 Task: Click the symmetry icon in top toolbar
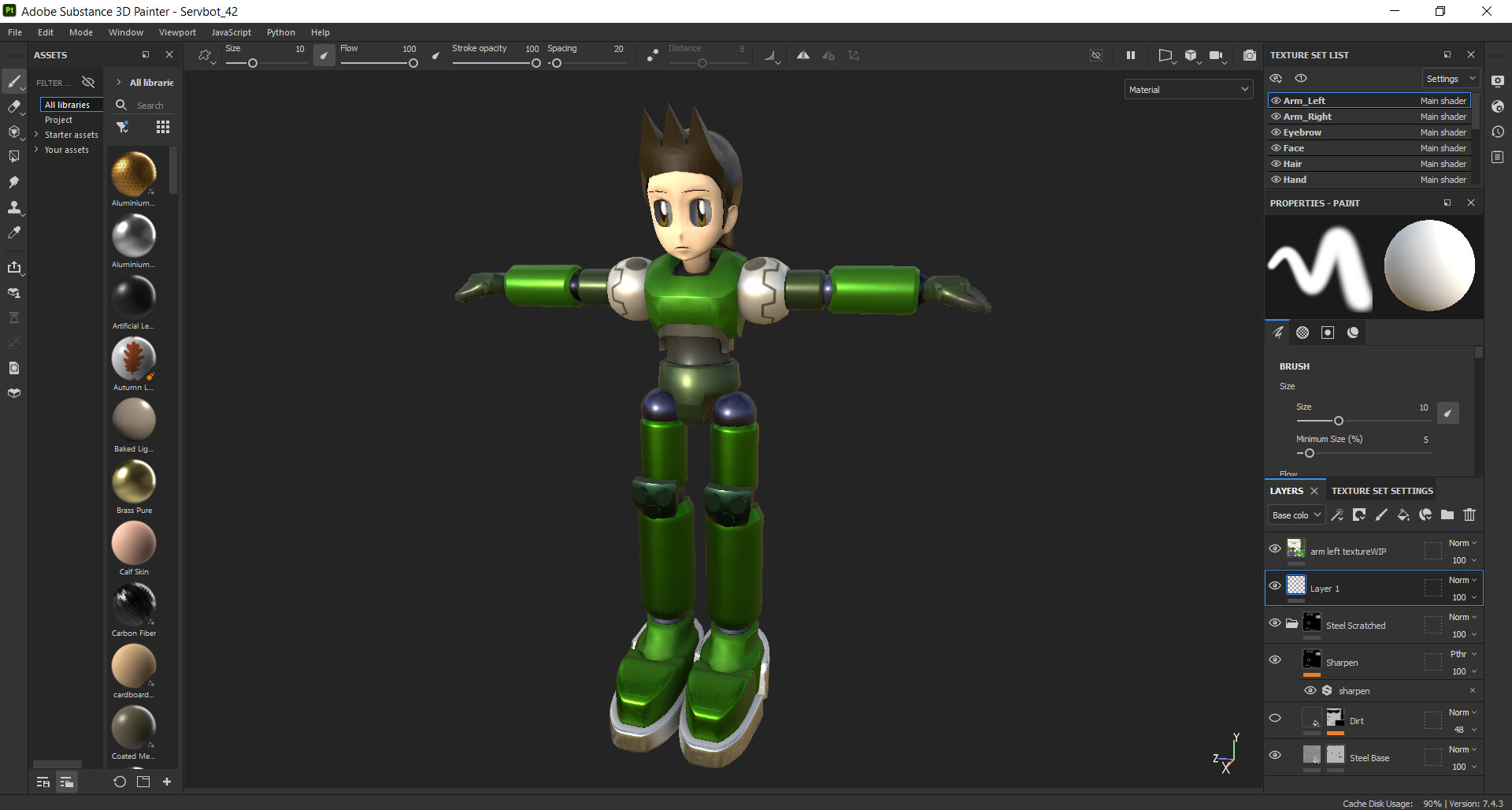click(x=802, y=55)
